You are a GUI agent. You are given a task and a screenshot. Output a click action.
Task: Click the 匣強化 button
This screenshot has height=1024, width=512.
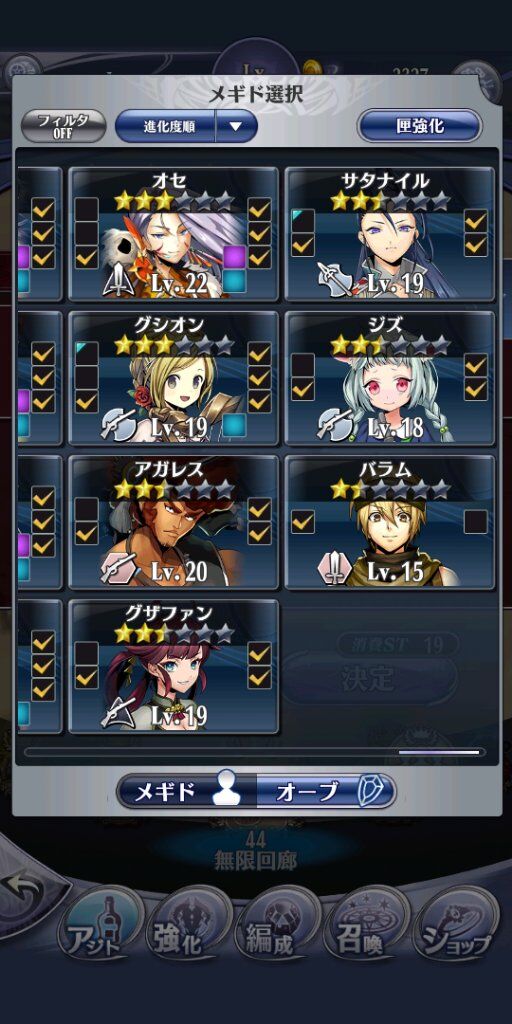point(420,125)
